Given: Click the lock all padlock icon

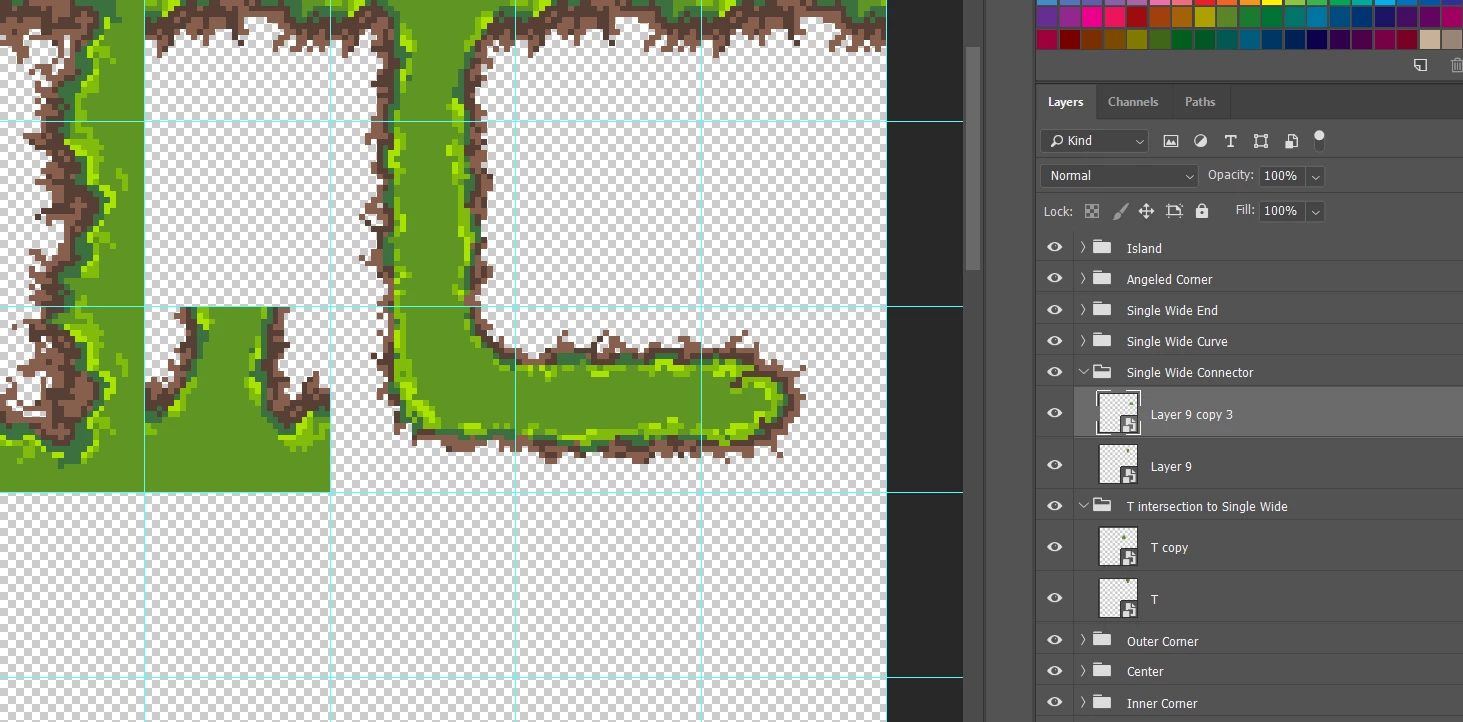Looking at the screenshot, I should tap(1202, 211).
